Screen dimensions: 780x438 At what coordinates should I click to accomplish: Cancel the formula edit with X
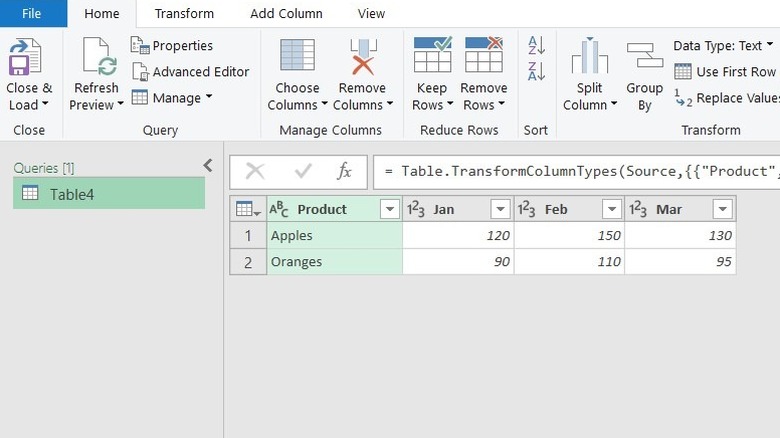(255, 171)
